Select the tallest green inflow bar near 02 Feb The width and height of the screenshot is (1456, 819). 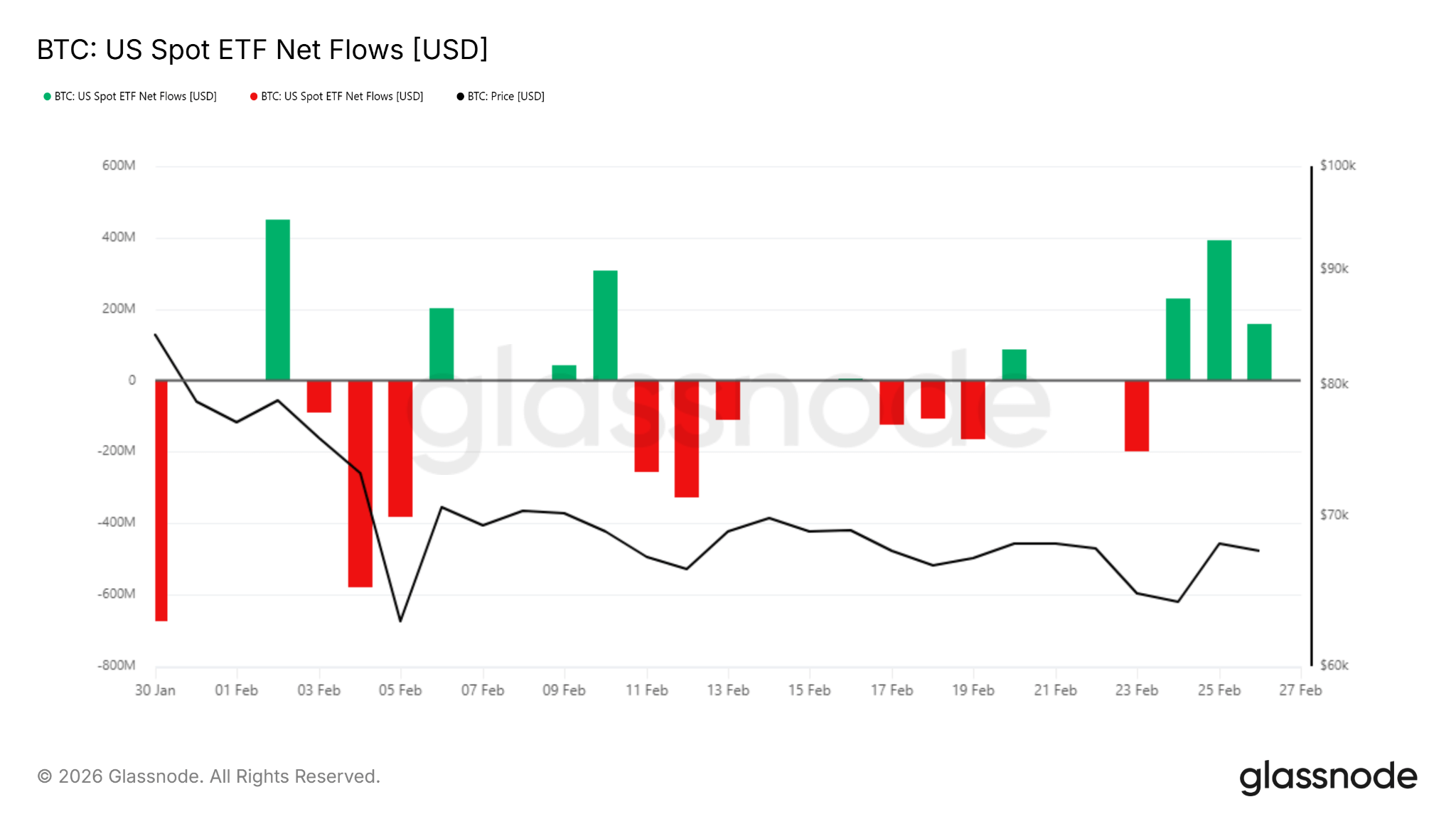[278, 299]
